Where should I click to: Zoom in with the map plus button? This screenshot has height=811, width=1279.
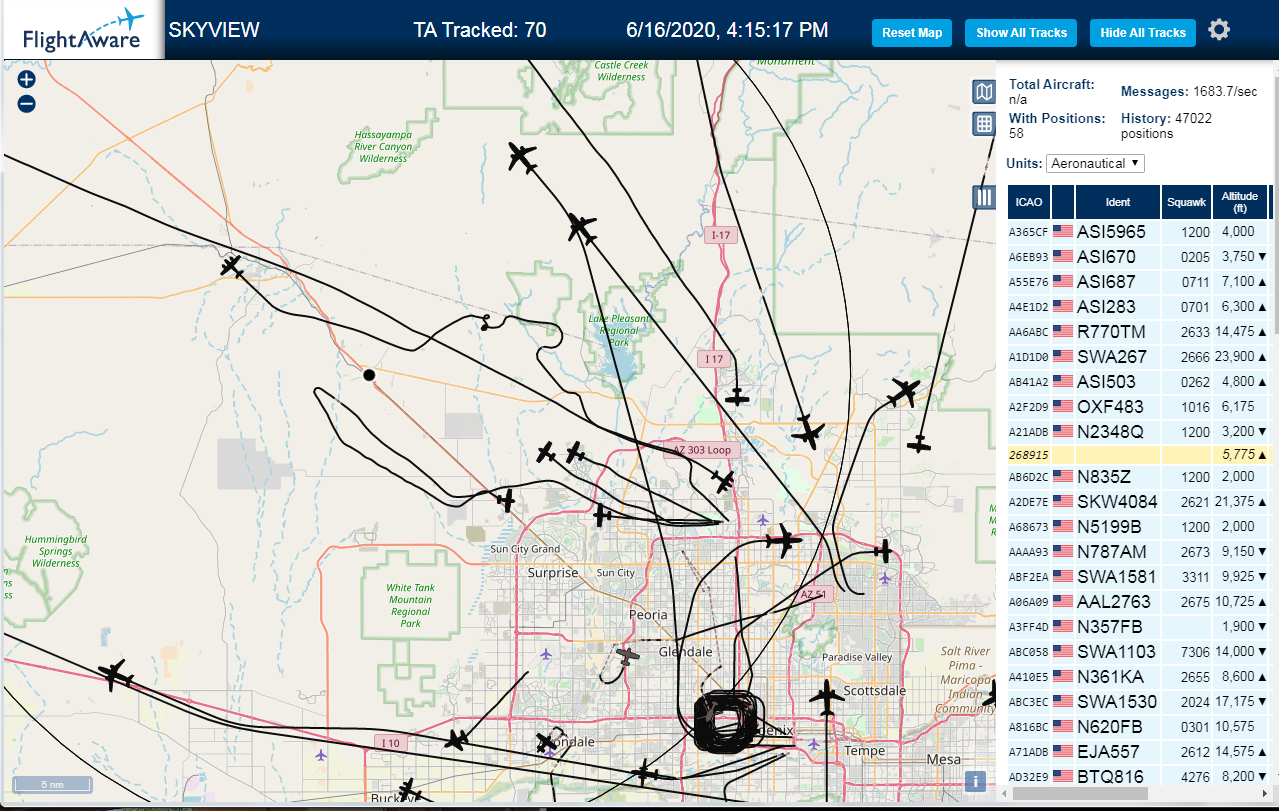(27, 80)
